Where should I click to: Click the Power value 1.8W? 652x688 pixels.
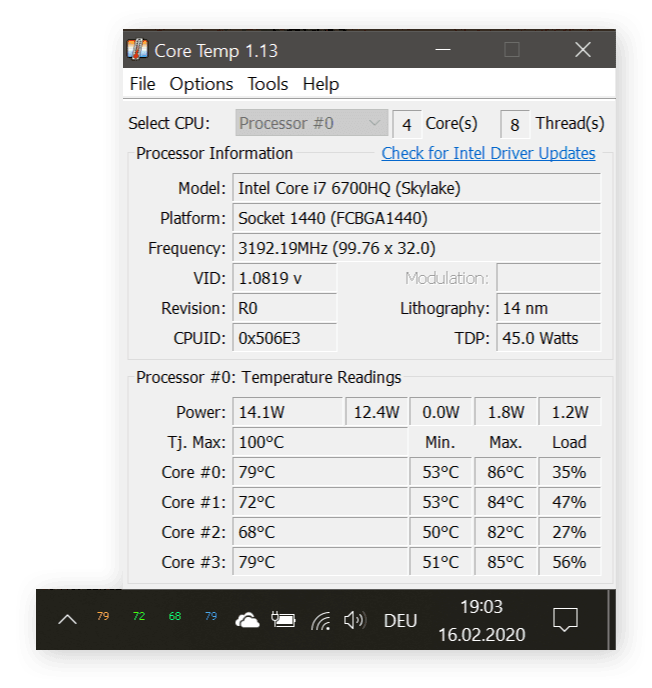click(x=506, y=412)
